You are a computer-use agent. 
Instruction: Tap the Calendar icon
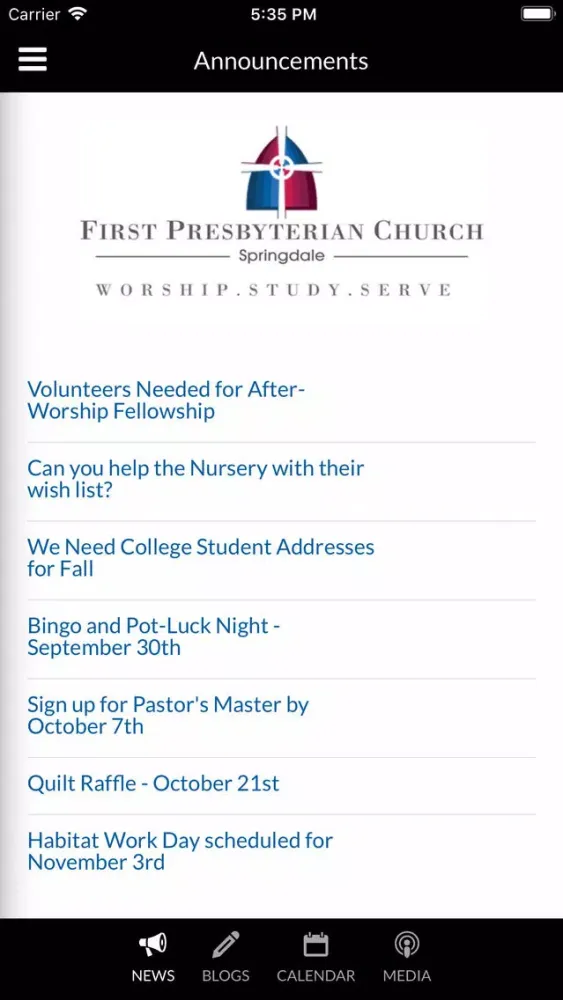[316, 944]
